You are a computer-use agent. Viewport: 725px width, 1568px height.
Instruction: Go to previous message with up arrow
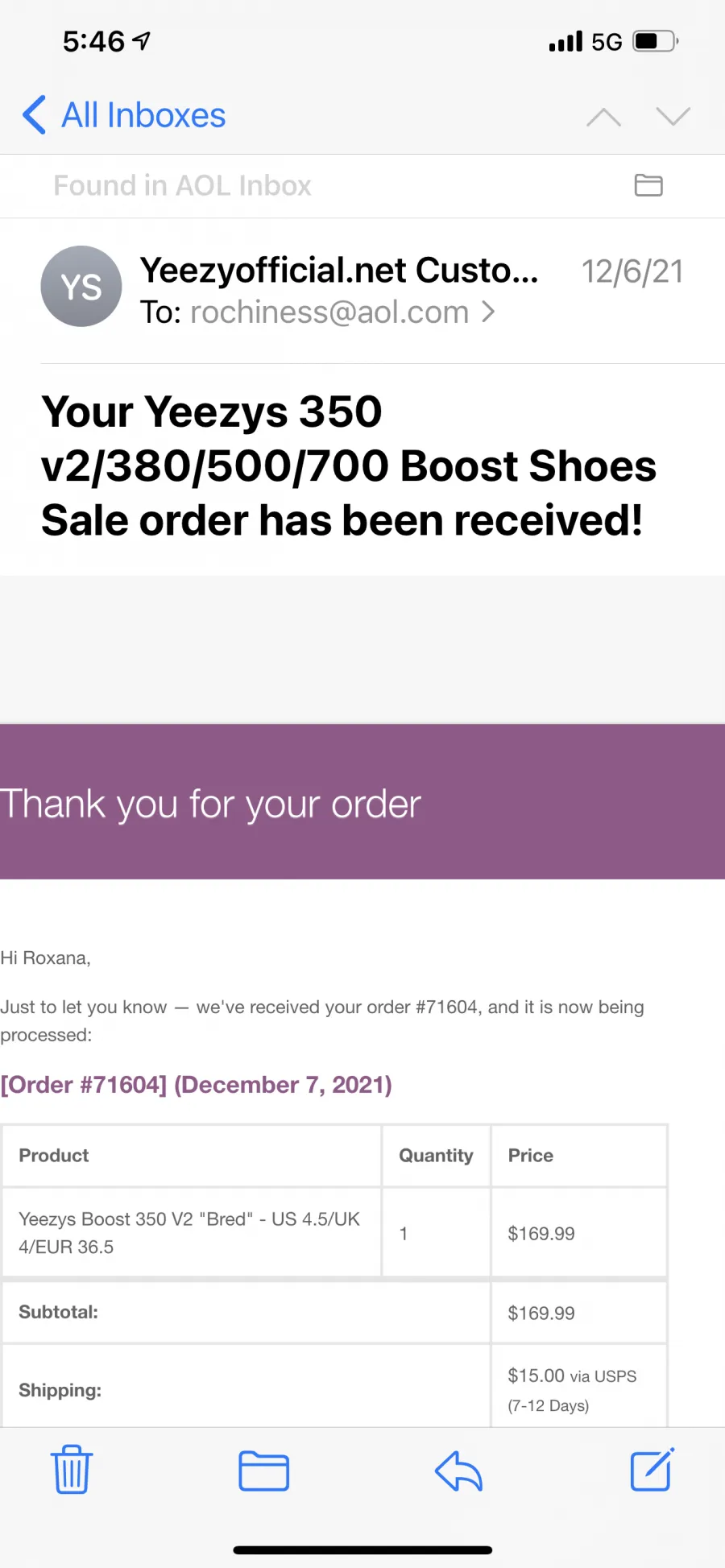point(603,117)
